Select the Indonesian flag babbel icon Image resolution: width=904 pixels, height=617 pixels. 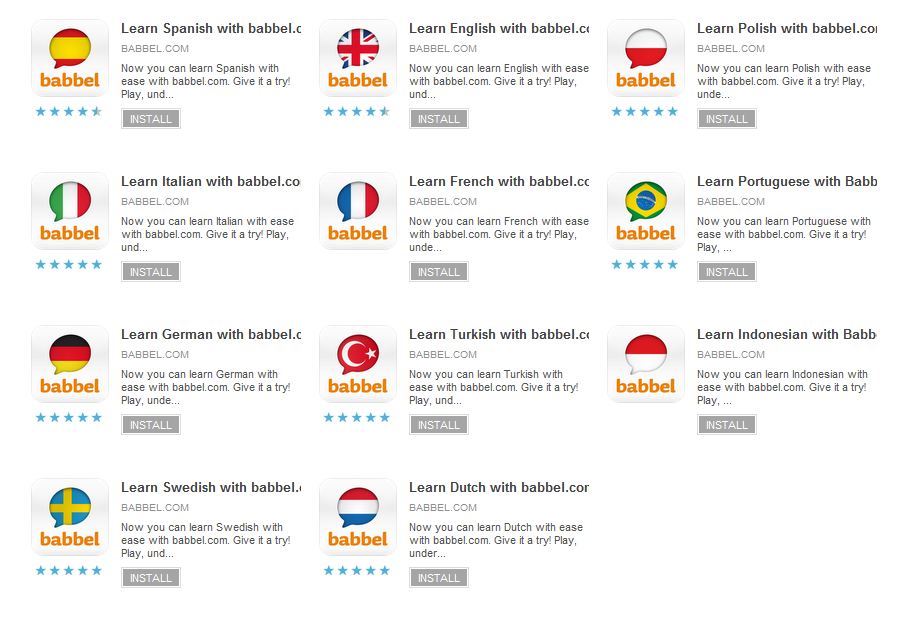[x=645, y=364]
